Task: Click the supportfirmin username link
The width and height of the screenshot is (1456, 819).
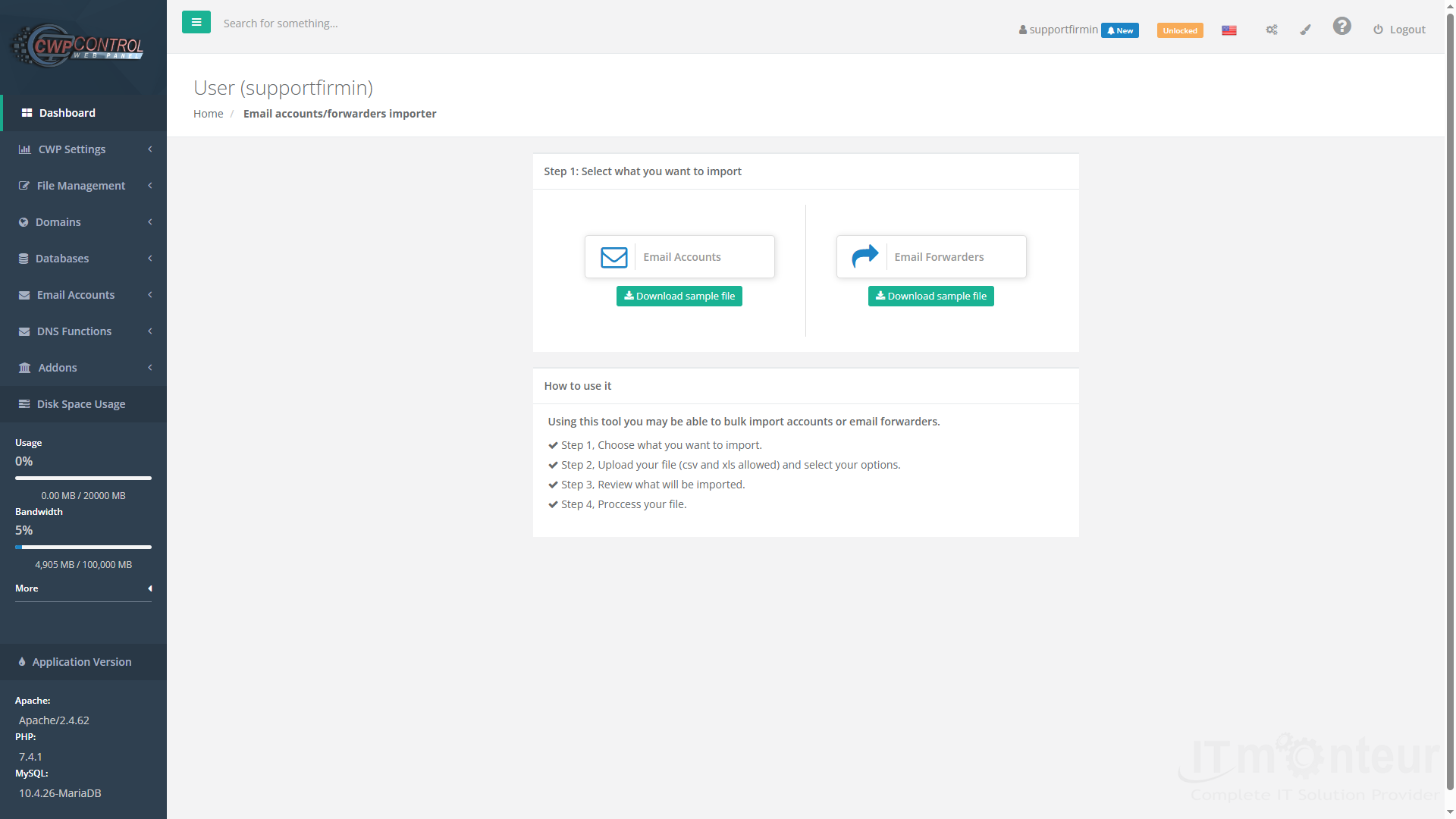Action: click(1063, 30)
